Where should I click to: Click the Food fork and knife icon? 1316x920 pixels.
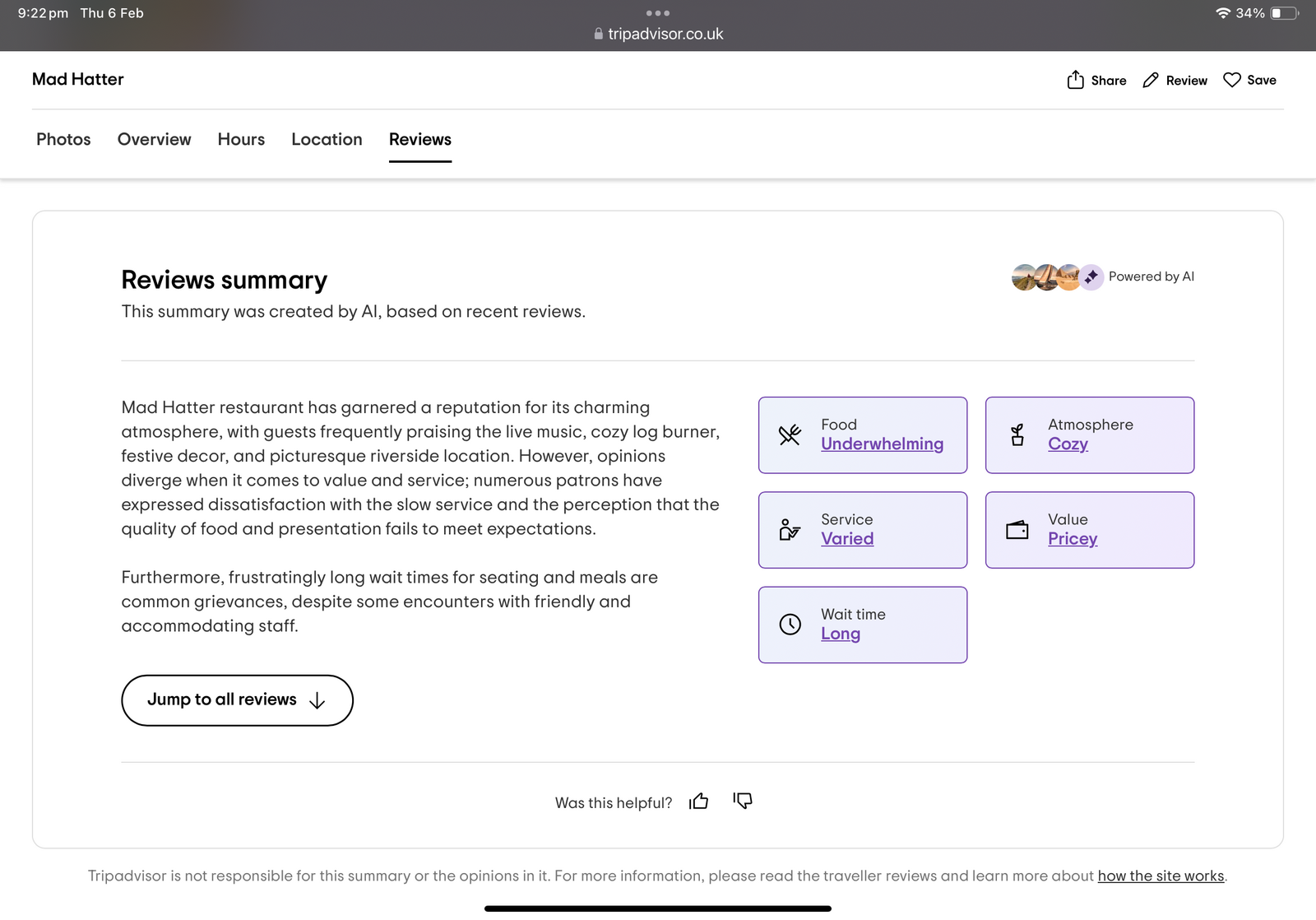[x=790, y=434]
